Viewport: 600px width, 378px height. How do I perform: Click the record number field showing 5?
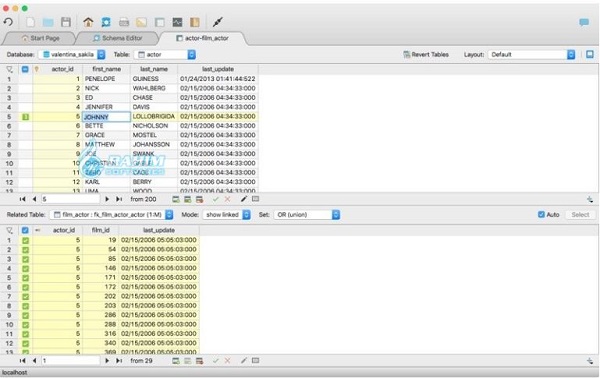[x=70, y=199]
